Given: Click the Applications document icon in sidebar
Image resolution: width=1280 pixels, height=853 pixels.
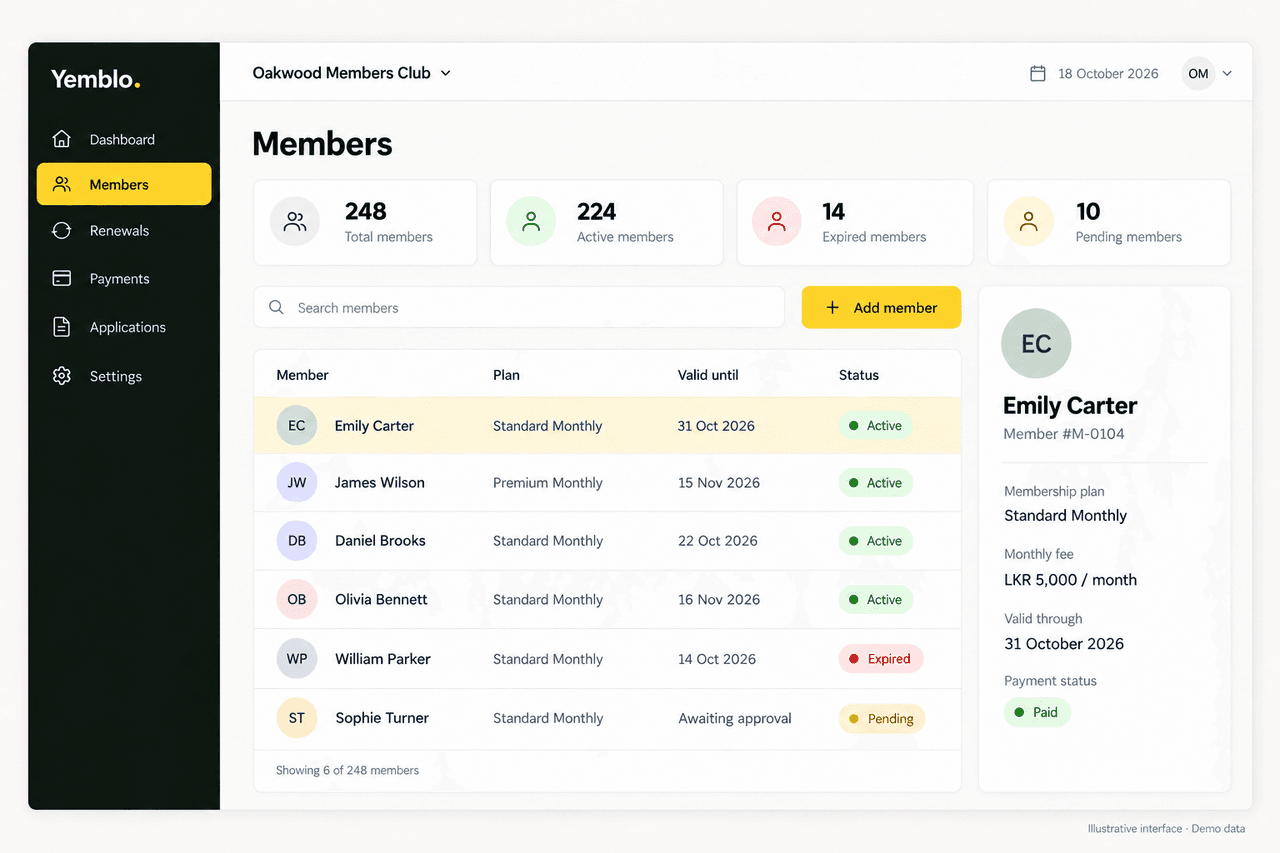Looking at the screenshot, I should pos(62,327).
